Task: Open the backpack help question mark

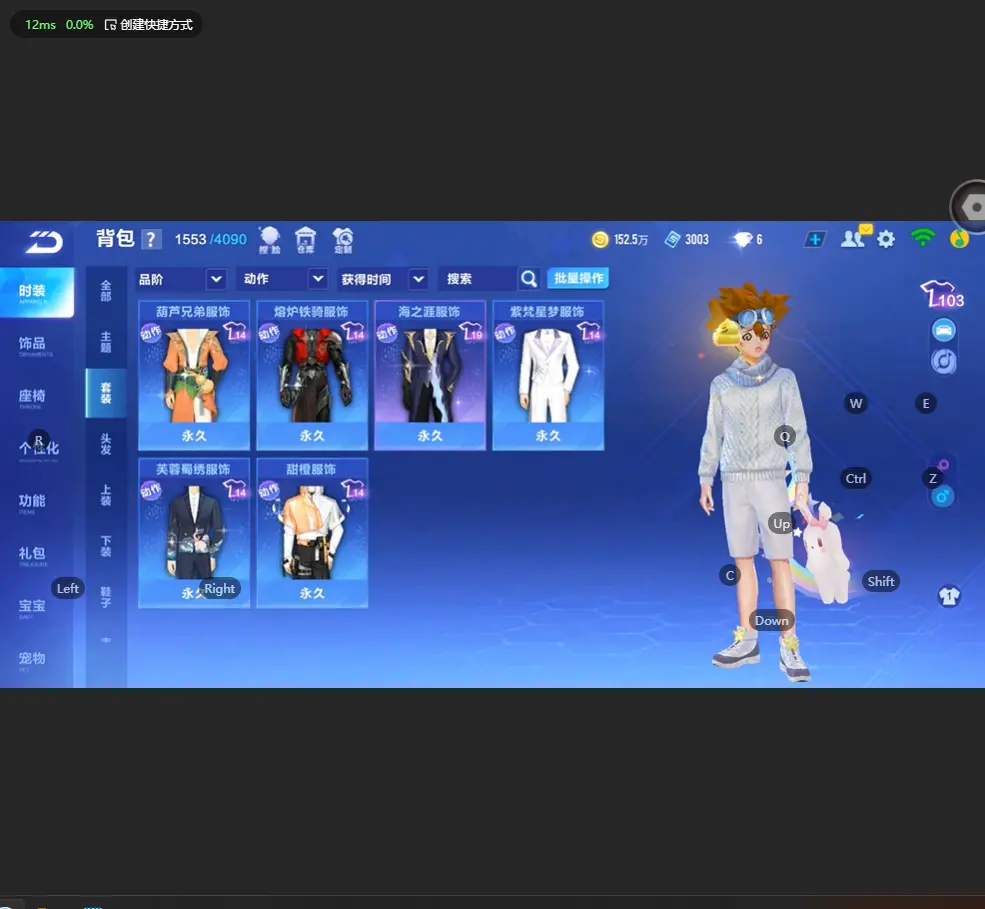Action: click(x=151, y=239)
